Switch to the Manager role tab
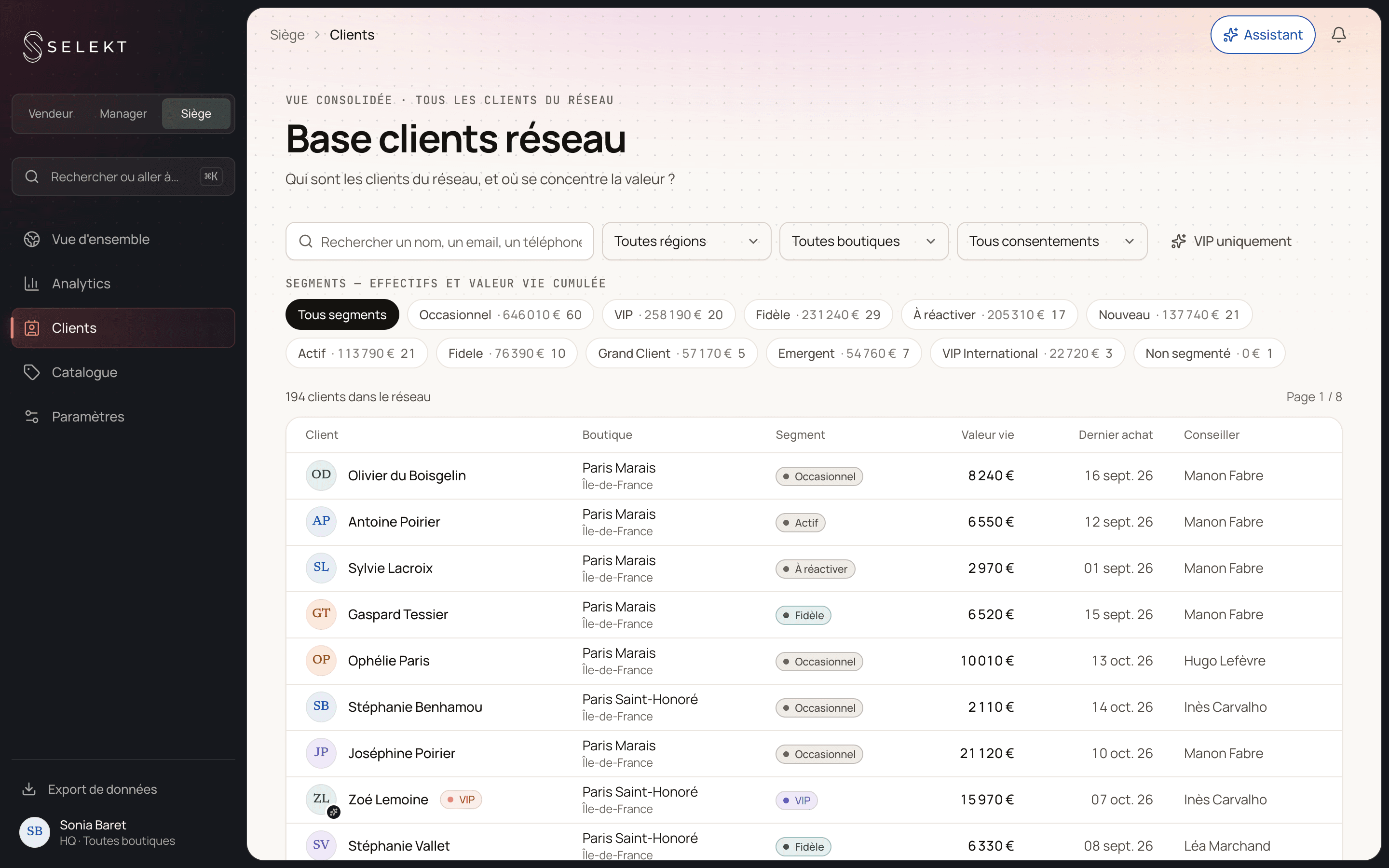Screen dimensions: 1389x868 (123, 114)
